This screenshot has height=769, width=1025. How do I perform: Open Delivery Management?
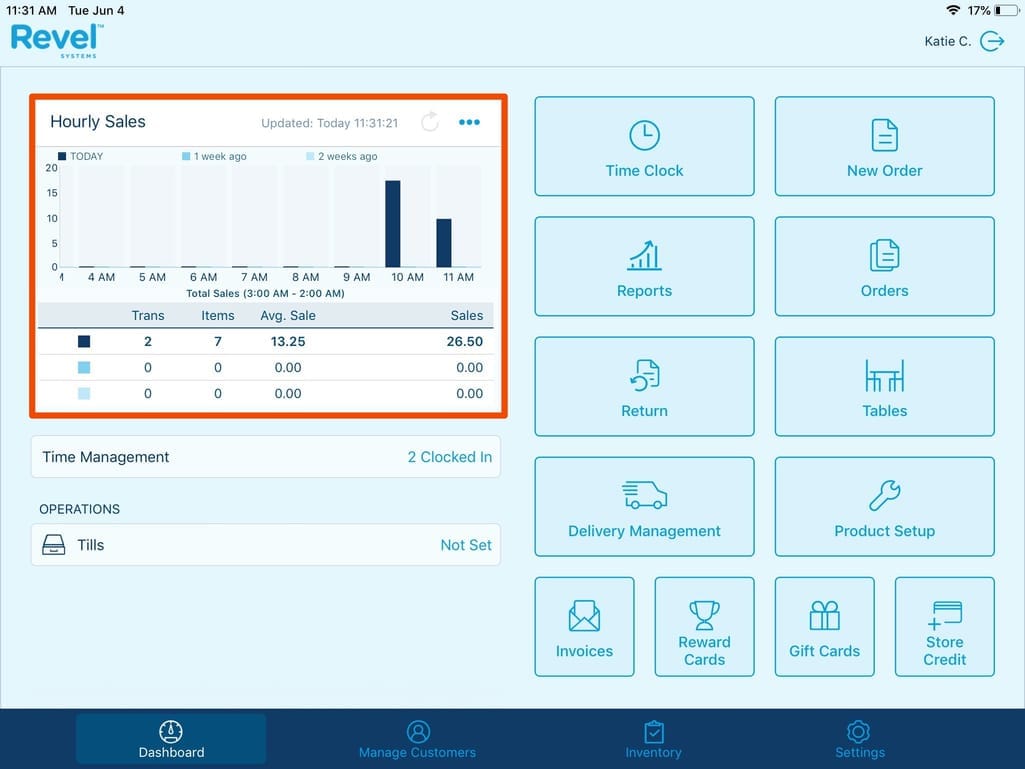644,506
